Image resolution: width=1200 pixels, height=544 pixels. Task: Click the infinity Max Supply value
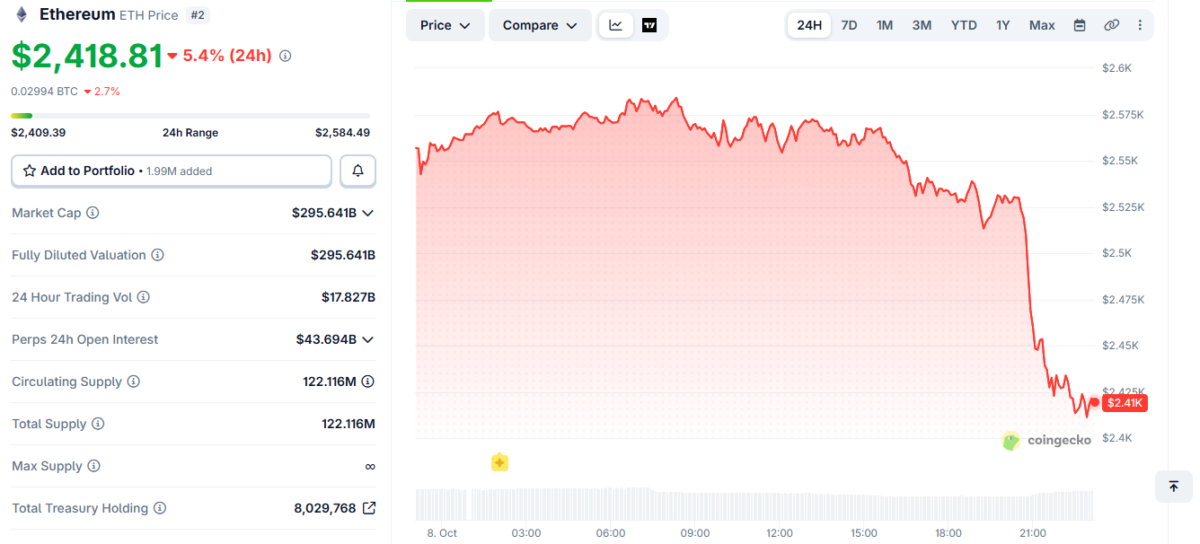click(x=370, y=466)
